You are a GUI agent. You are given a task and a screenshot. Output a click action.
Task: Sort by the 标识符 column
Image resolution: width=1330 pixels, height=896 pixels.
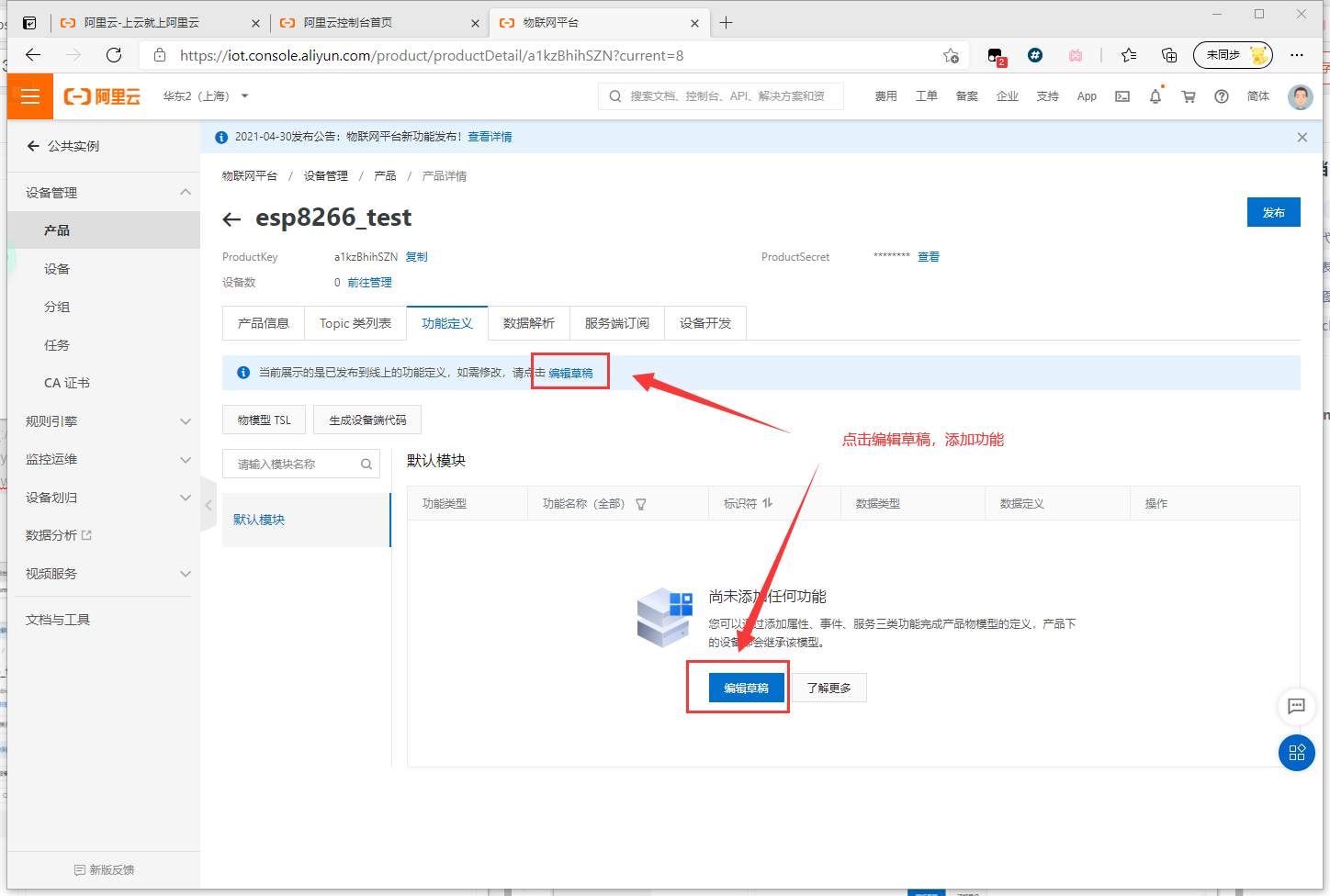[768, 503]
